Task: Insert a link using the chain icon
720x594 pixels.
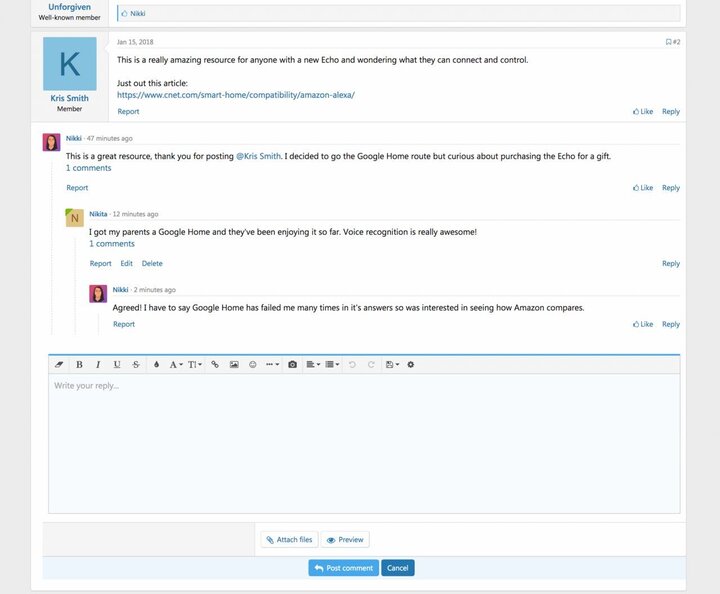Action: tap(215, 365)
